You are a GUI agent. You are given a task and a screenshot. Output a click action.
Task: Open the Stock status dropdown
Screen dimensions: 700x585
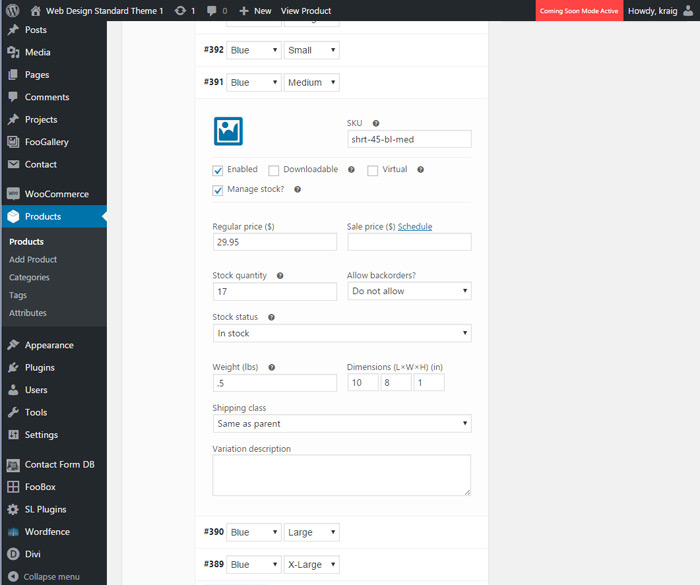(342, 333)
